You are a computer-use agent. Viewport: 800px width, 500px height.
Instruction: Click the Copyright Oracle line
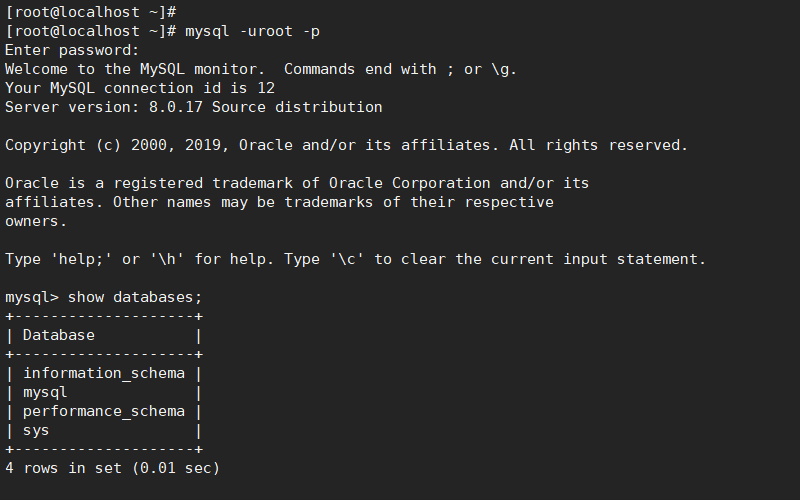(346, 145)
